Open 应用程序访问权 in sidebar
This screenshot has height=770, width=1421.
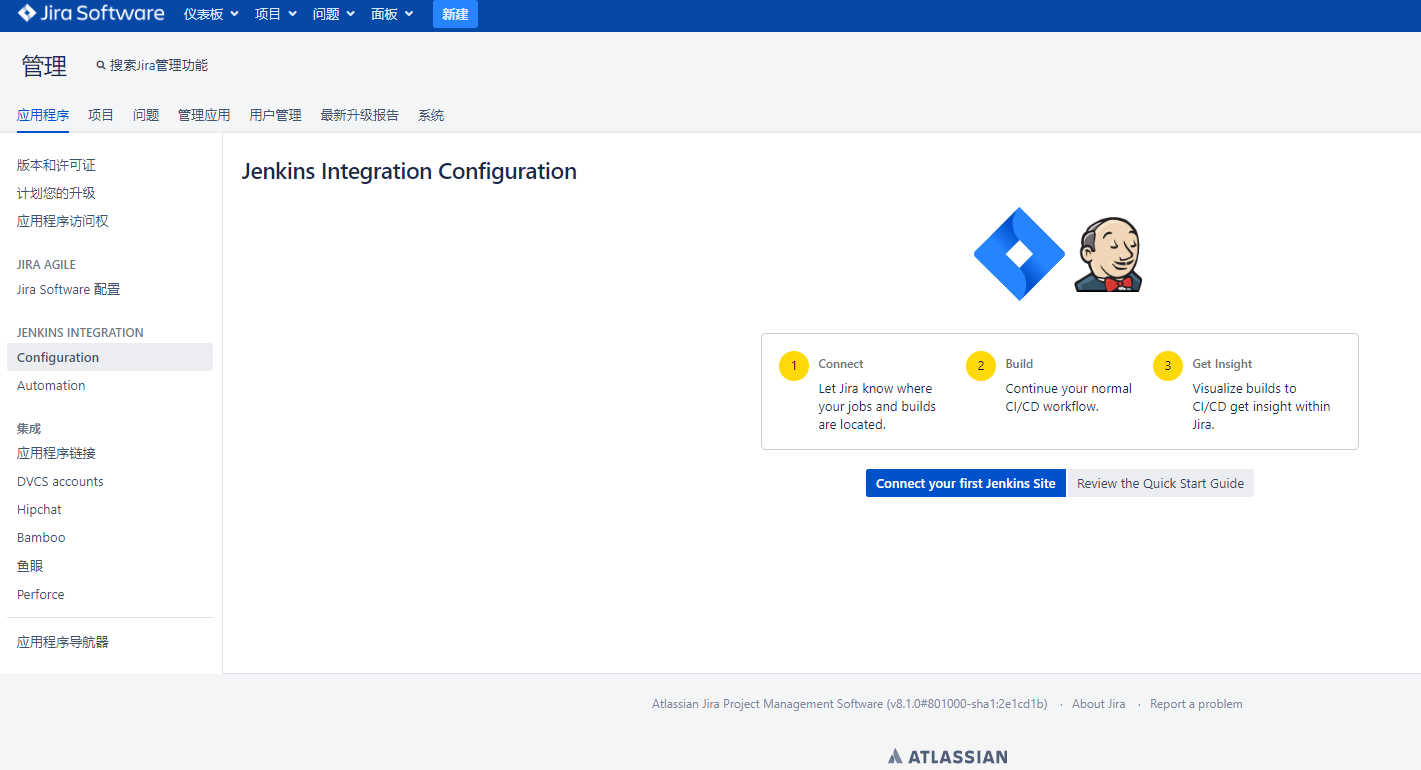63,221
